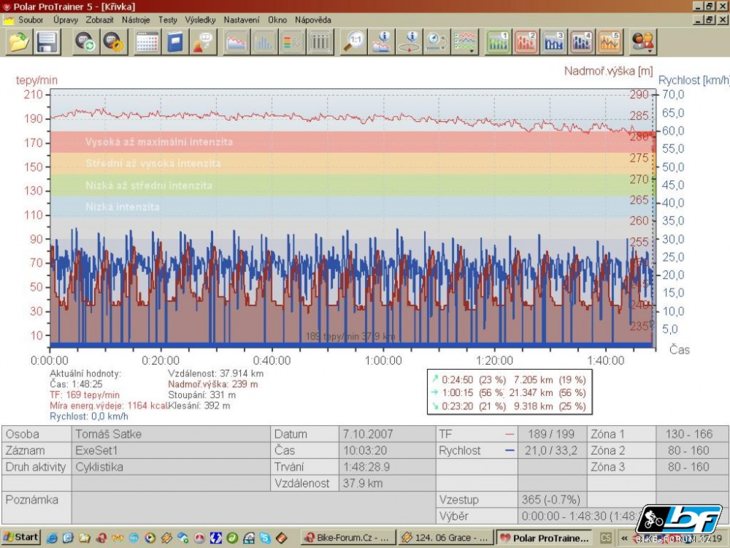Click the Záznam value ExeSet1

[171, 451]
